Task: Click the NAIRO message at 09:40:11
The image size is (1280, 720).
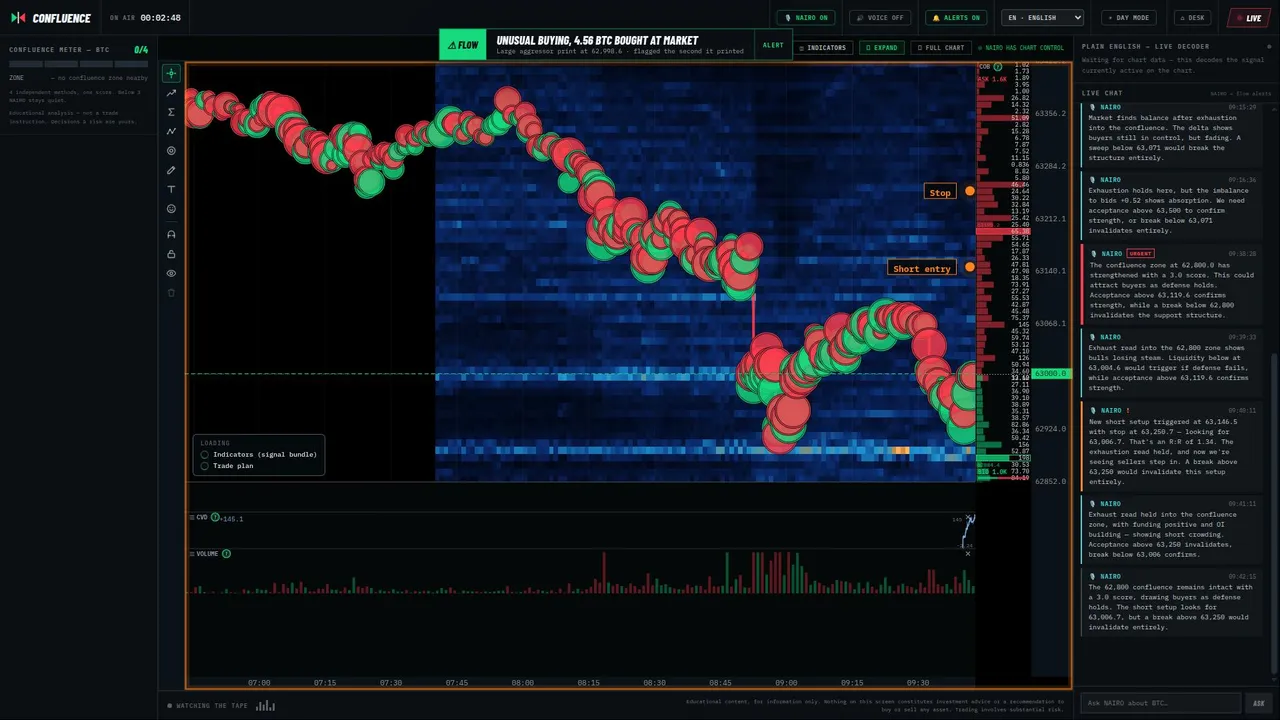Action: click(1170, 445)
